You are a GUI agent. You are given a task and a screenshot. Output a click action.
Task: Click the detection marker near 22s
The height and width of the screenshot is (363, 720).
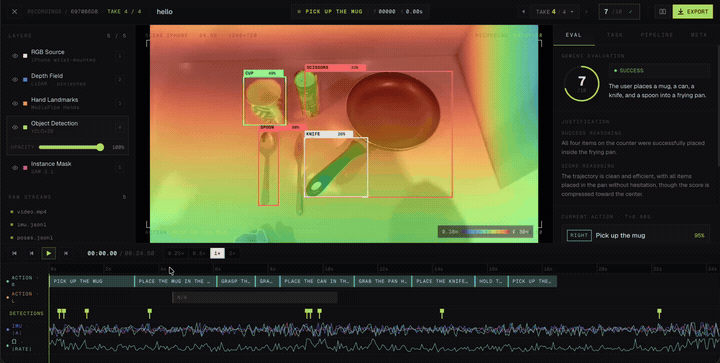pos(659,313)
